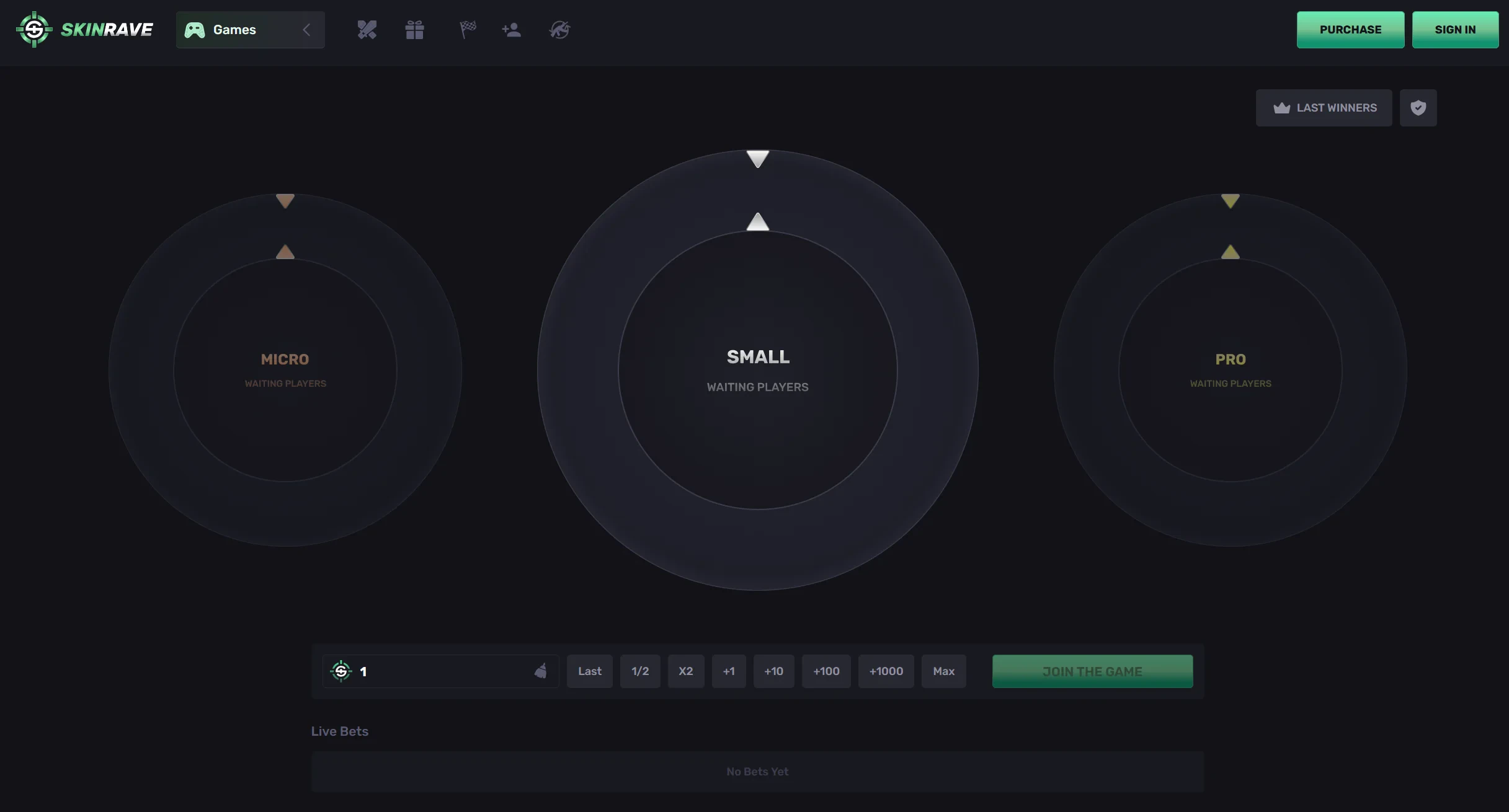Open the crossed swords battles icon
Image resolution: width=1509 pixels, height=812 pixels.
[367, 30]
